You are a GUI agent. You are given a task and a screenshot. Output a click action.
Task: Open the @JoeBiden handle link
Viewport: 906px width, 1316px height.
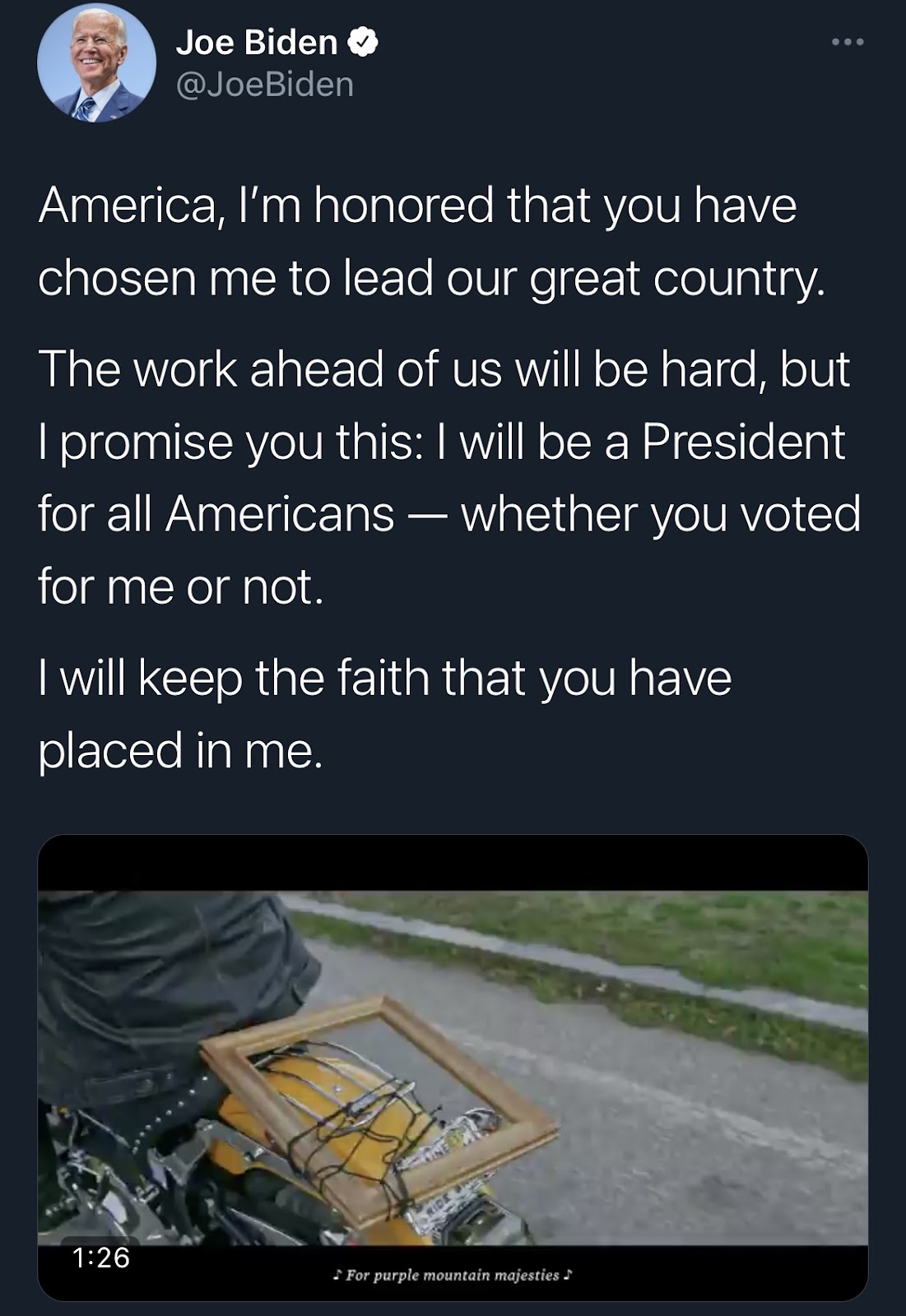(x=265, y=85)
